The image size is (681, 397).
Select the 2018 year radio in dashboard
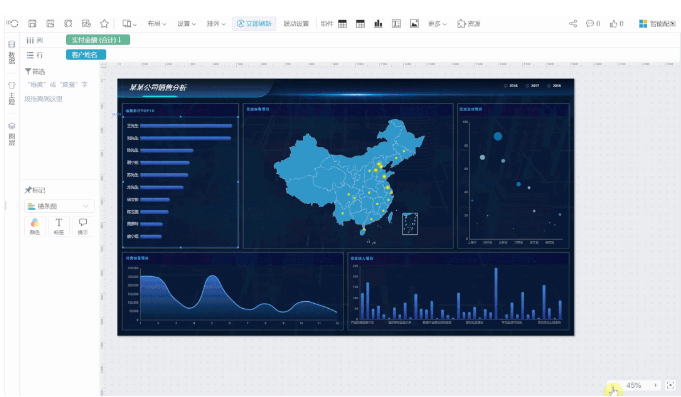click(x=554, y=86)
